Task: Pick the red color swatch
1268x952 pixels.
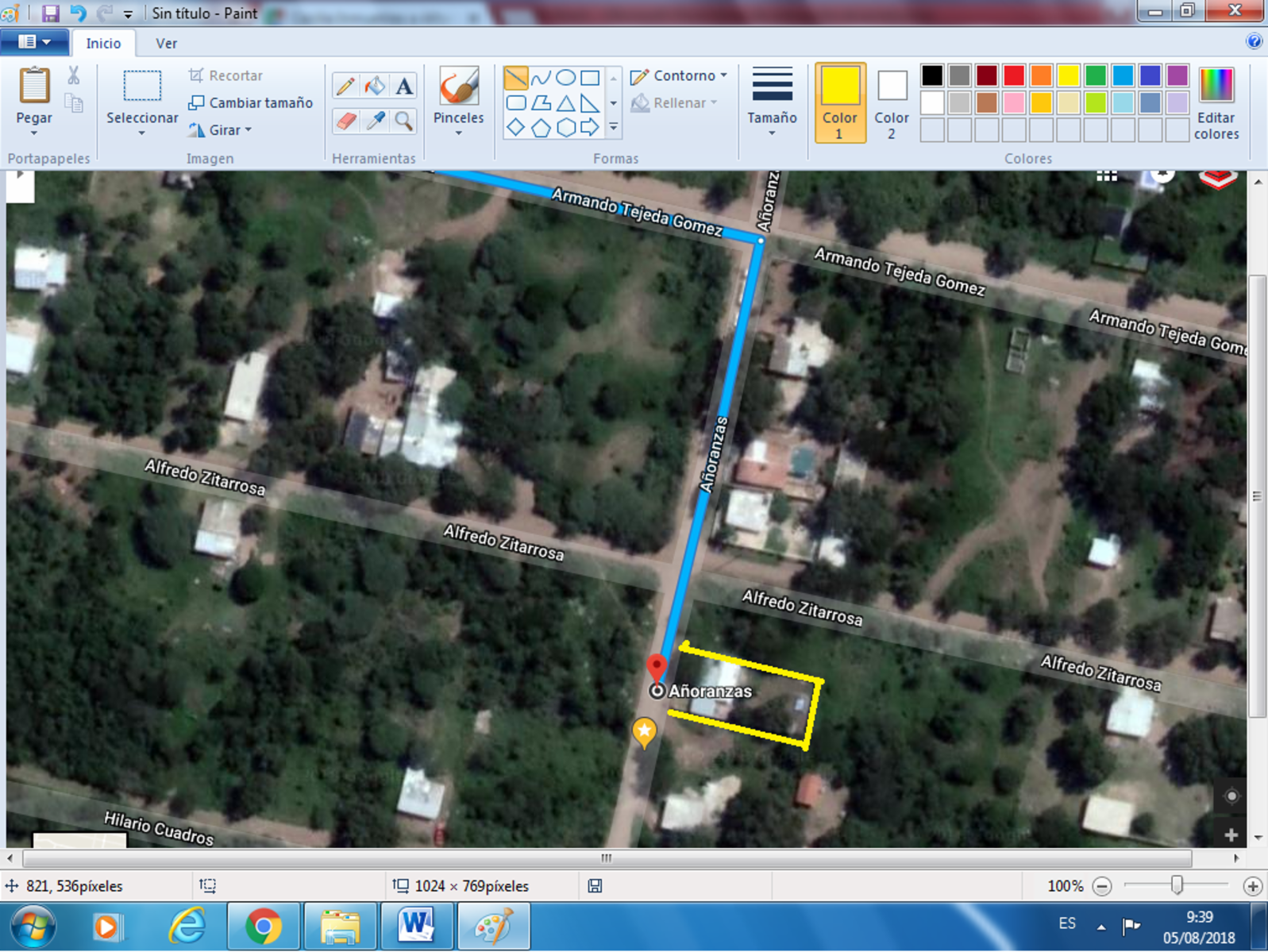Action: 1014,75
